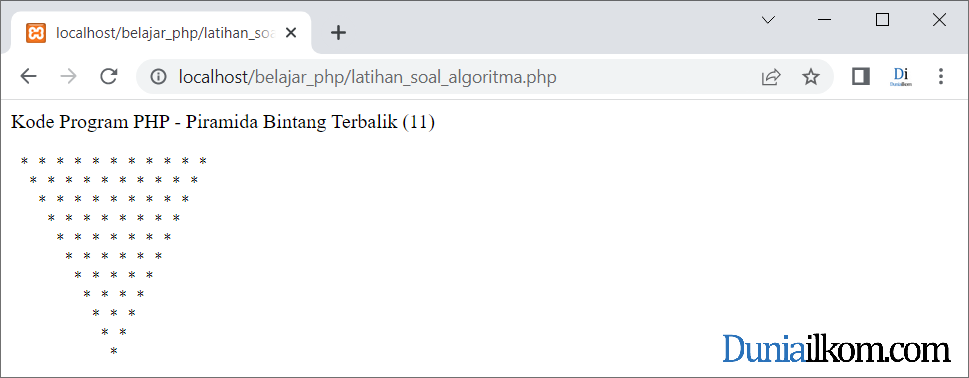The height and width of the screenshot is (378, 969).
Task: Close the localhost/belajar_php tab
Action: point(290,33)
